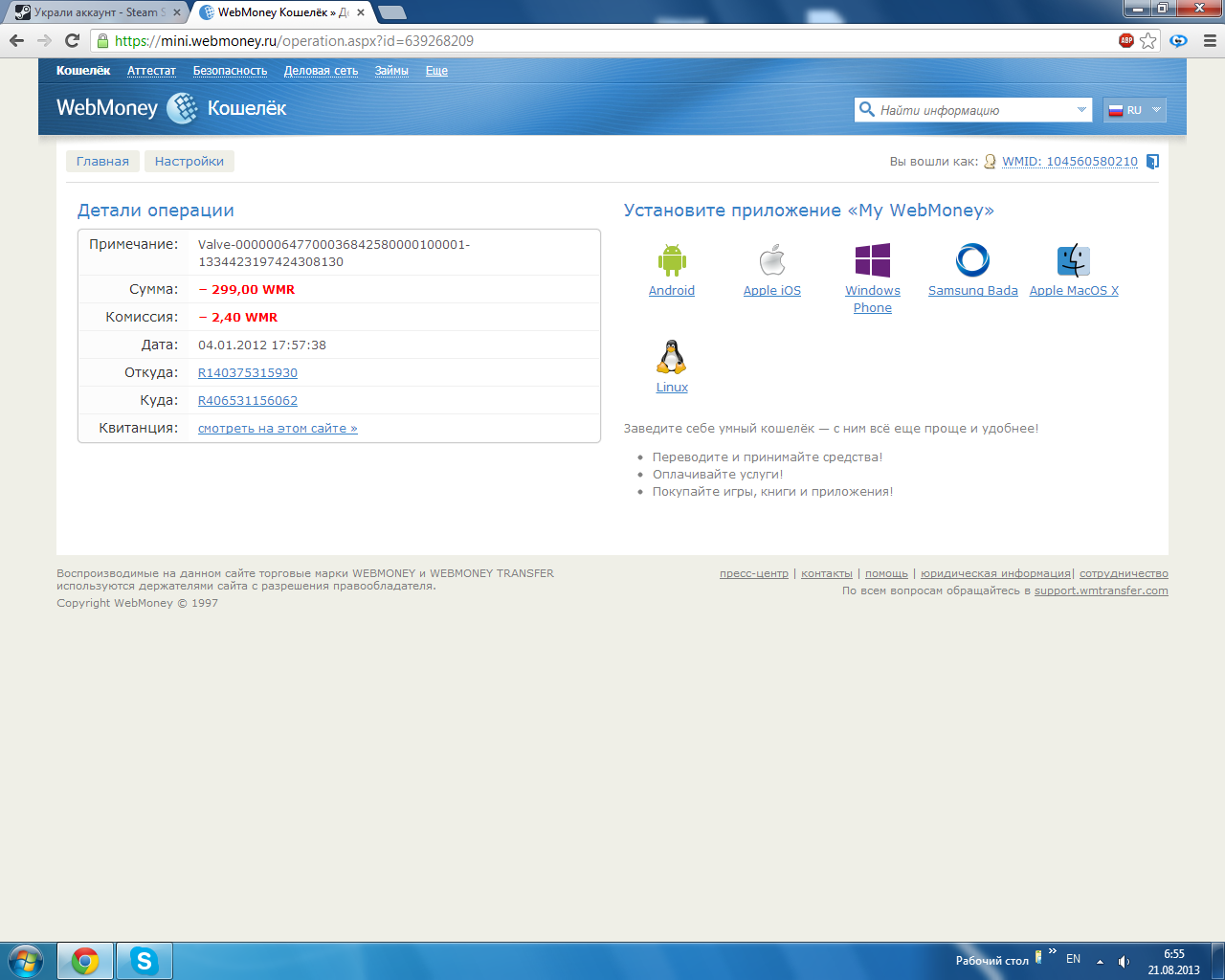Image resolution: width=1225 pixels, height=980 pixels.
Task: Click the Windows Phone logo icon
Action: tap(873, 260)
